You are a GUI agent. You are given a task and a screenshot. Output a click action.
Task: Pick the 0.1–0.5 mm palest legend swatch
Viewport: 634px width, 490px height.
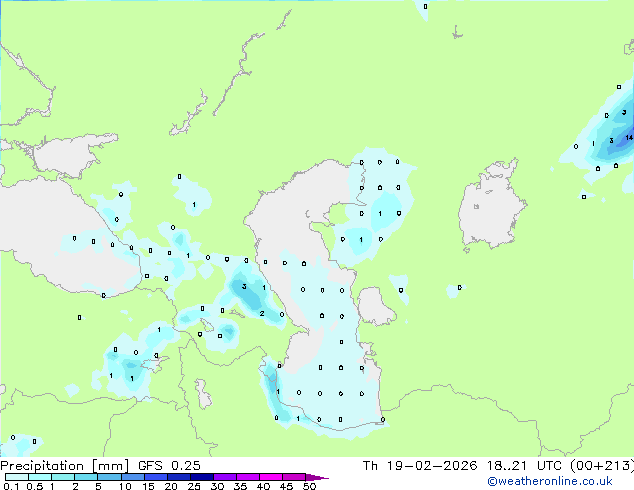coord(17,477)
